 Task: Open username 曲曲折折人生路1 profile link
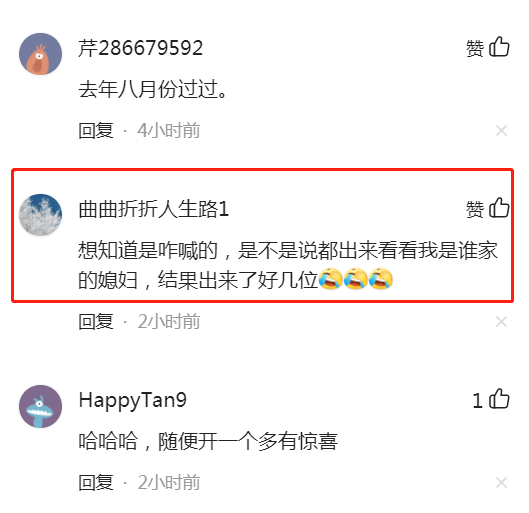[154, 209]
